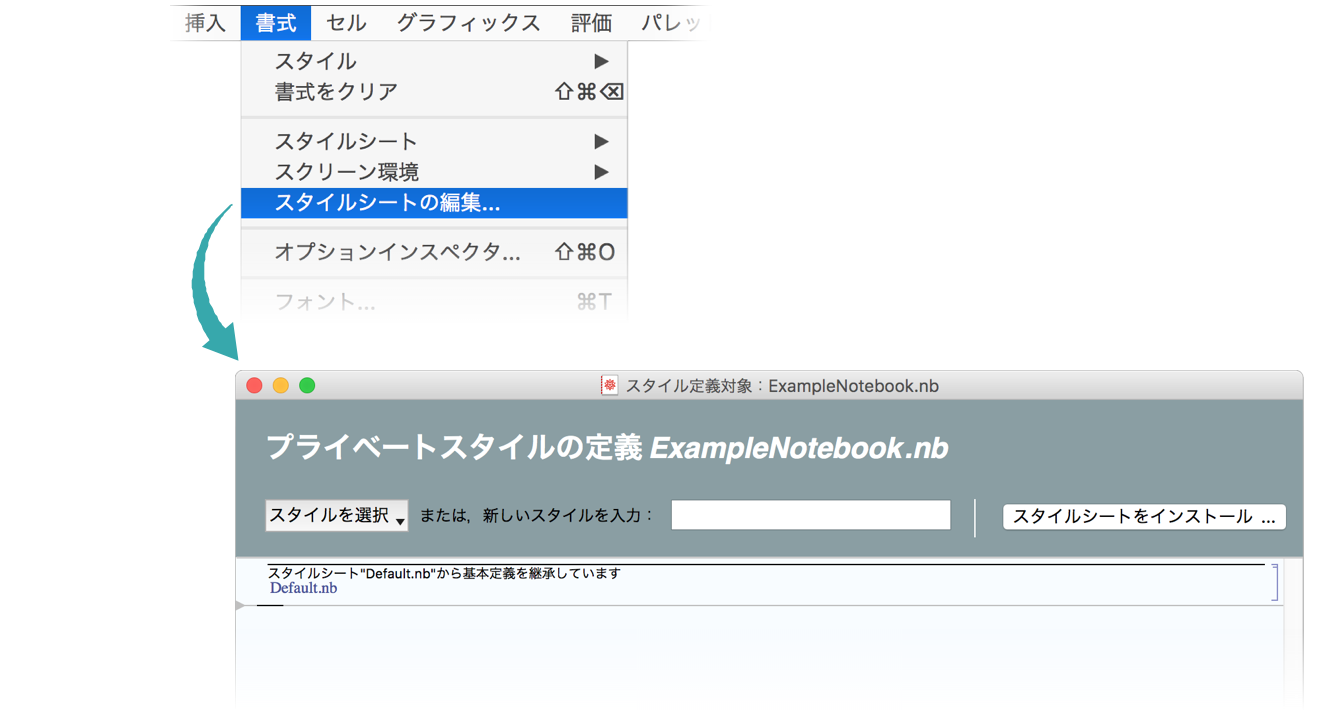Screen dimensions: 1342x723
Task: Open オプションインスペクタ... from the menu
Action: point(434,252)
